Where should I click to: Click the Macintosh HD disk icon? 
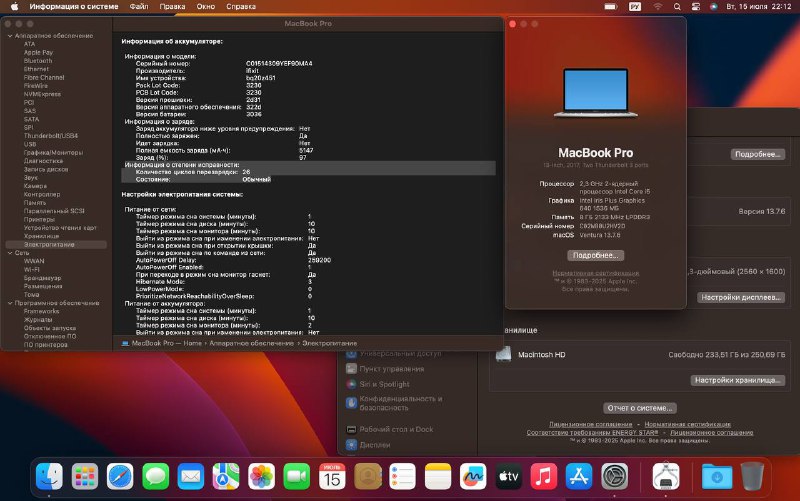[503, 355]
